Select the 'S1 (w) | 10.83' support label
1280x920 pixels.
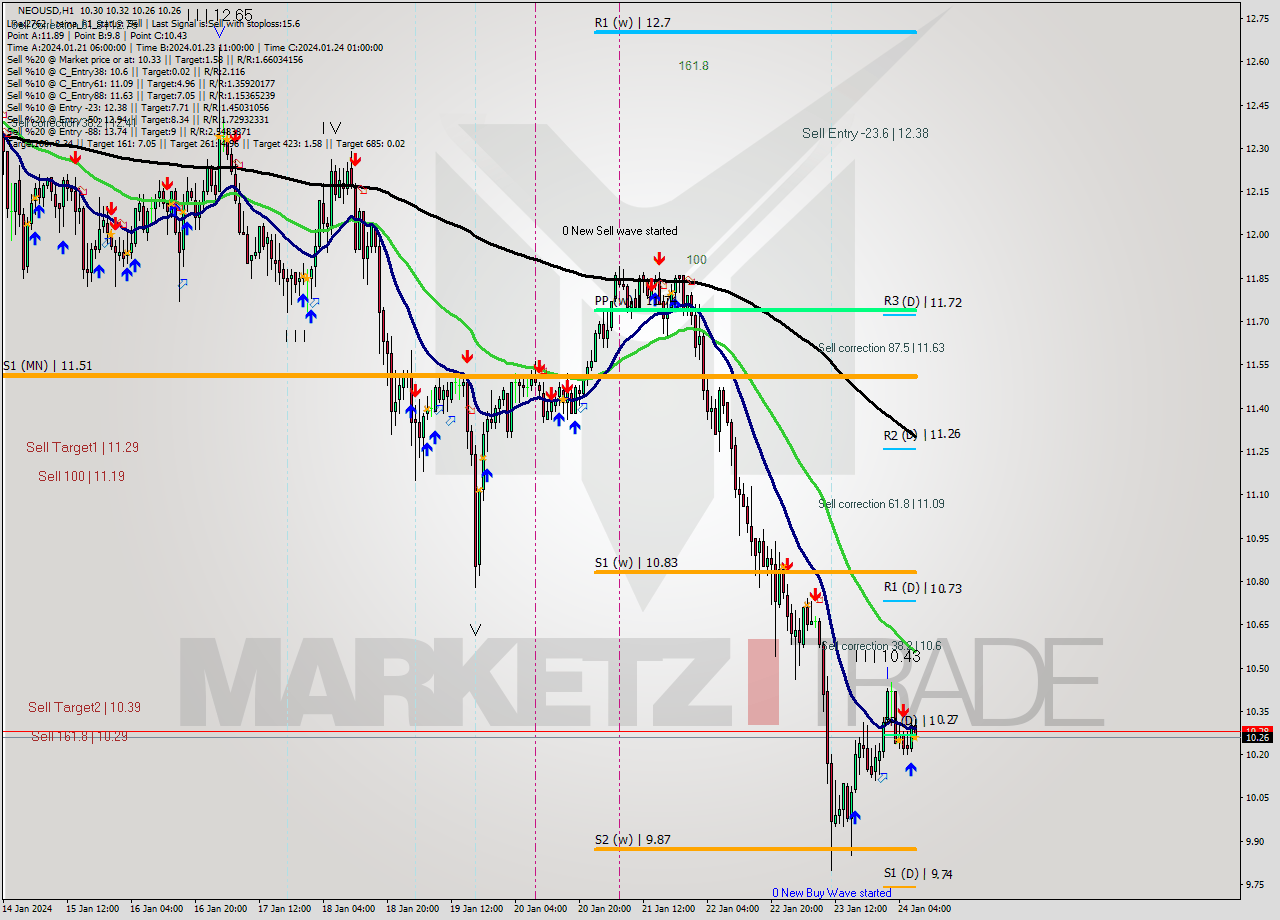(x=636, y=563)
